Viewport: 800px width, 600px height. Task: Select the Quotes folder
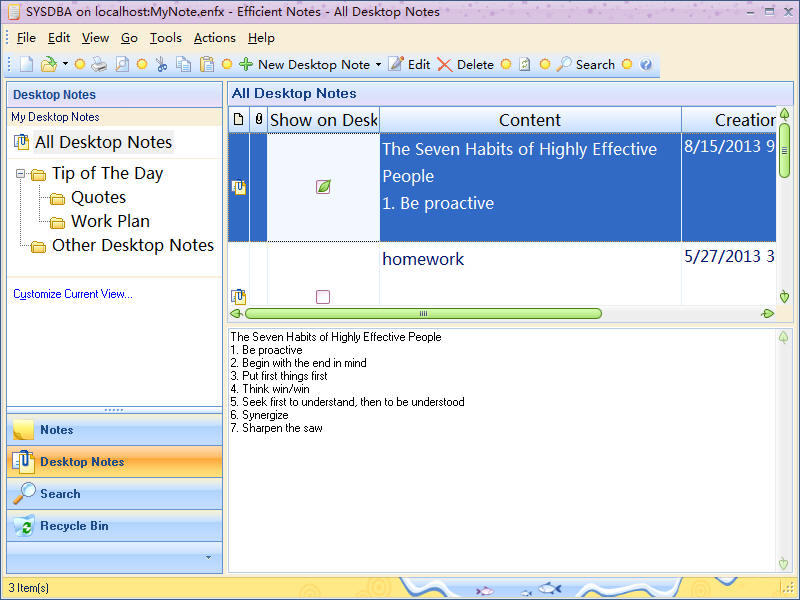coord(98,197)
